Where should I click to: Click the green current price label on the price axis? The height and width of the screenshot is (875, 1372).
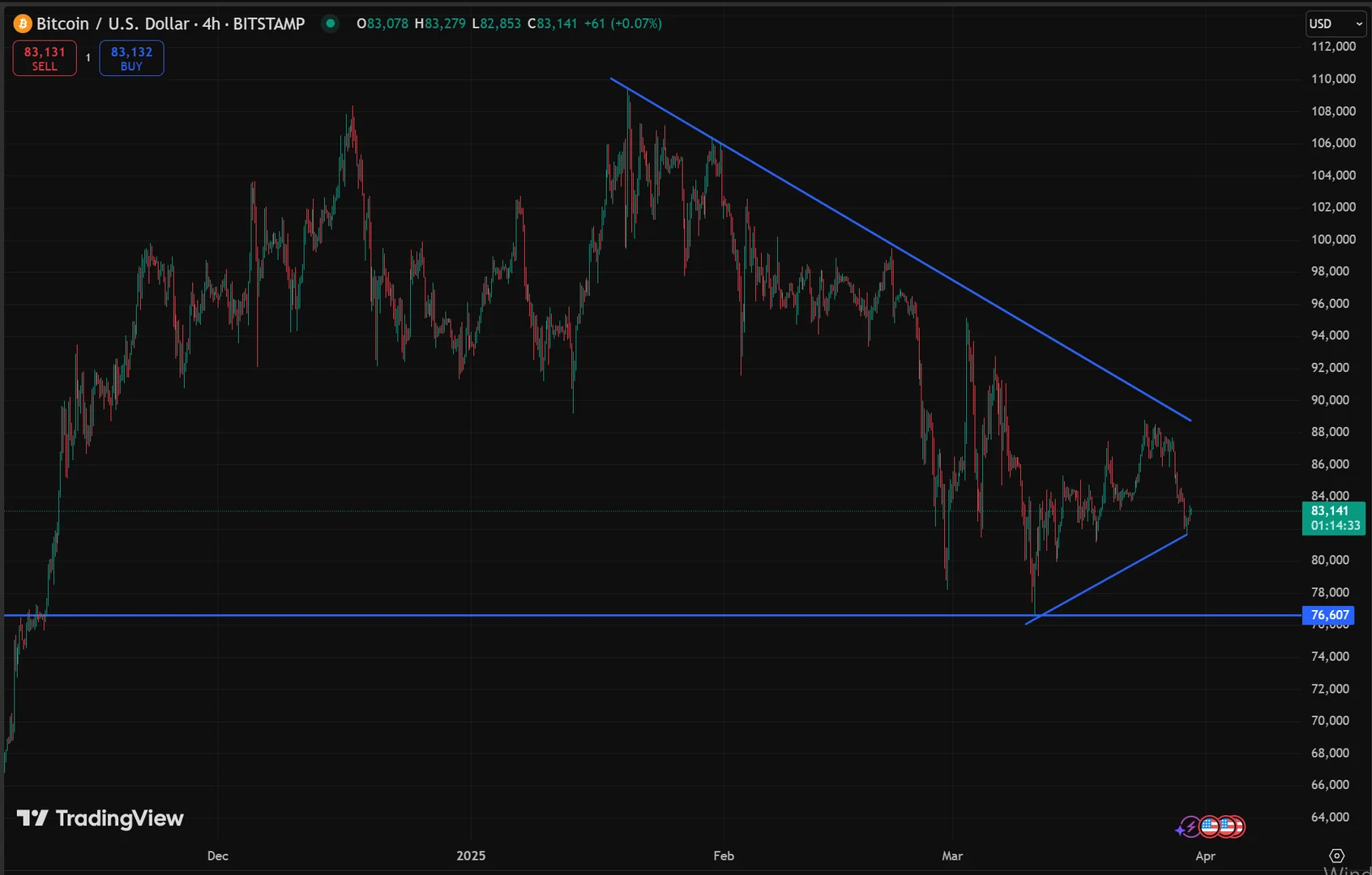[1333, 518]
